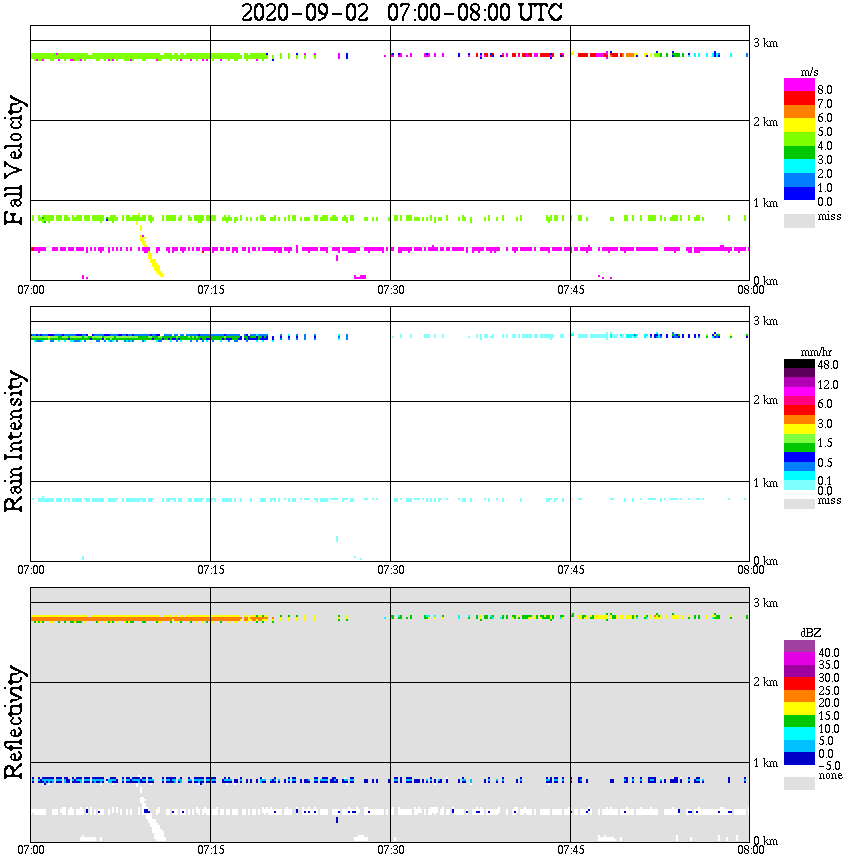Pick the red swatch in the mm/hr legend

tap(799, 410)
